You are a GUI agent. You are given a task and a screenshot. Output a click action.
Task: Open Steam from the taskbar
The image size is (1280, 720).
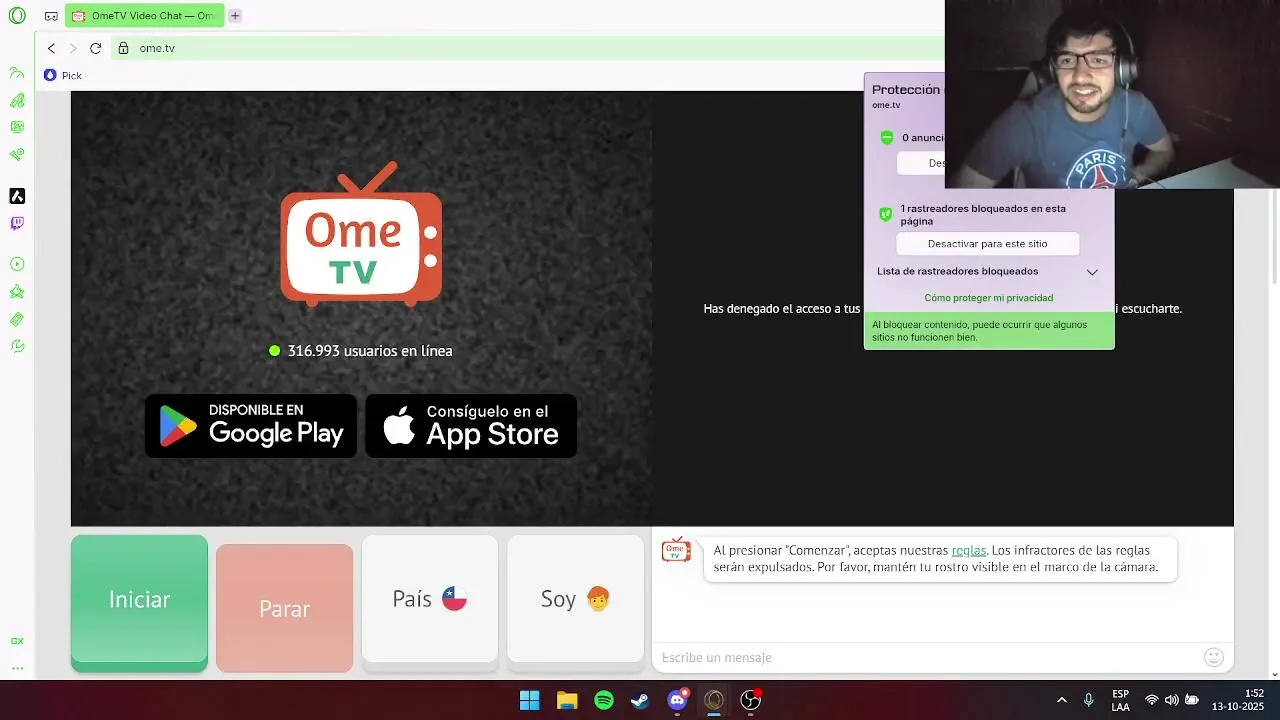pyautogui.click(x=640, y=700)
